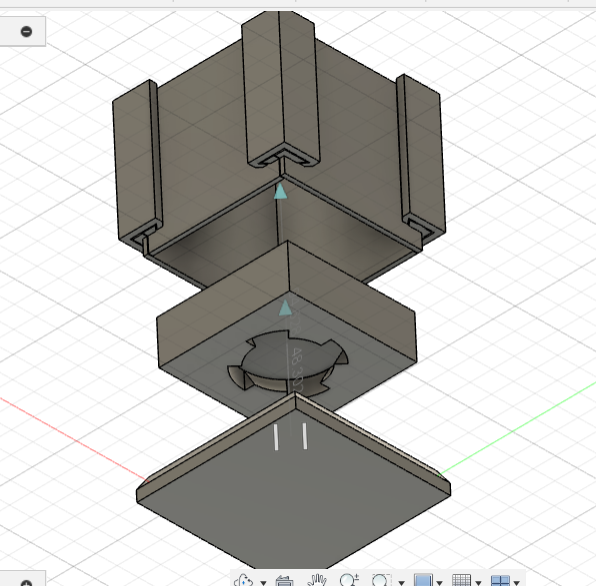The height and width of the screenshot is (586, 596).
Task: Select the Orbit tool in the navigation bar
Action: click(x=244, y=581)
